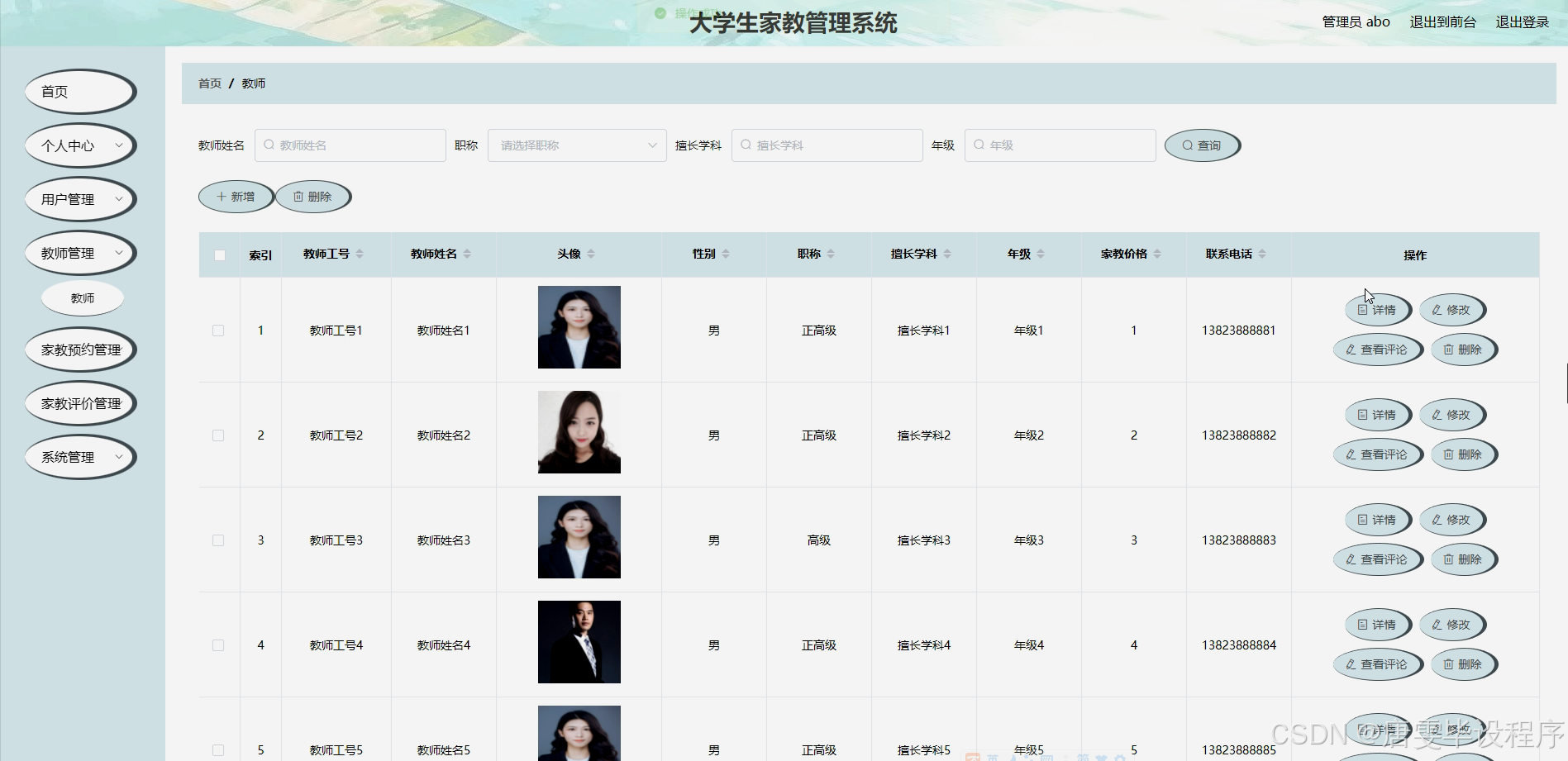Screen dimensions: 1568x761
Task: Click the magnifier icon in 擅长学科 search field
Action: (x=746, y=145)
